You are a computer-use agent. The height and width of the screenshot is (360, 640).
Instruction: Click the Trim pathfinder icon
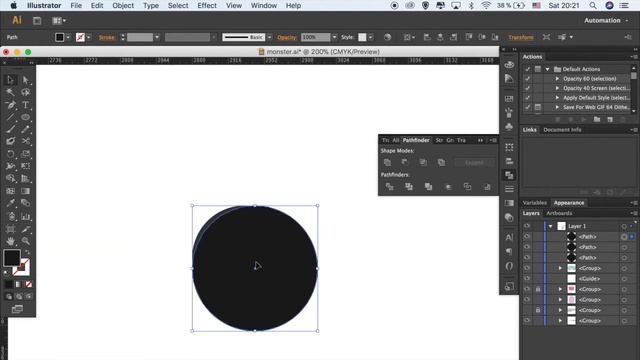(409, 187)
